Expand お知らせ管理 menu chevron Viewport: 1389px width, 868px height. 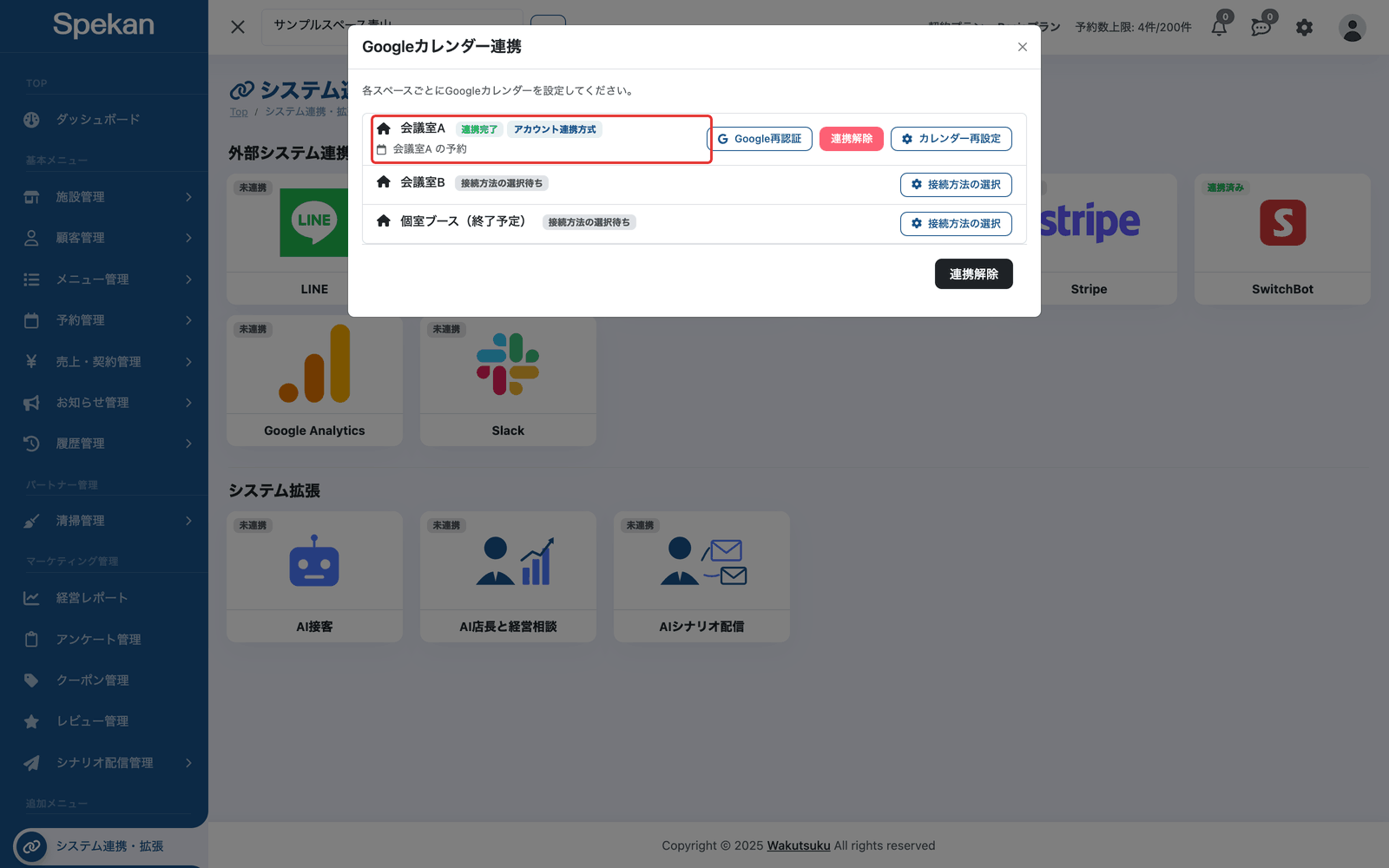188,403
